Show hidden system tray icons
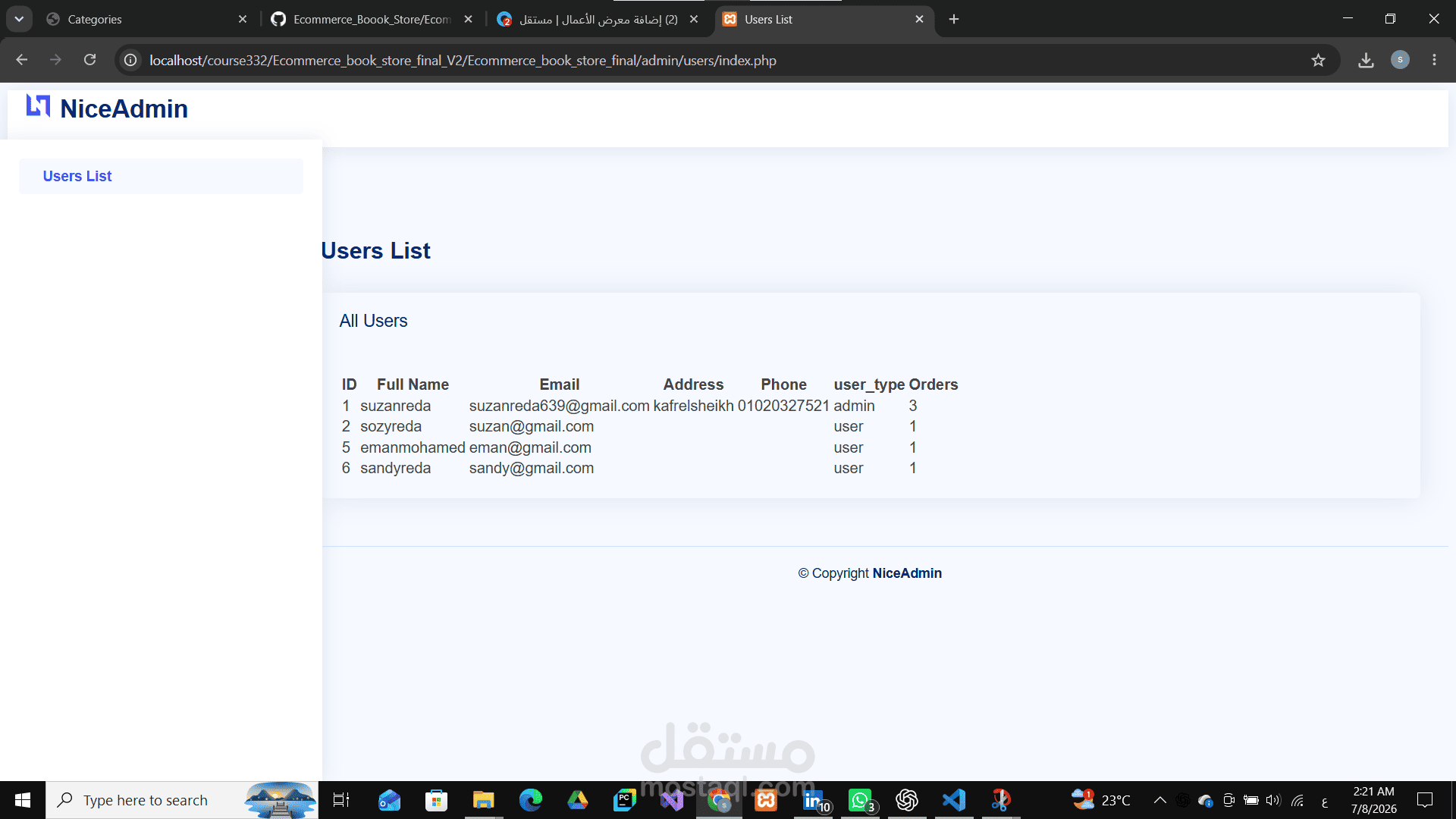The width and height of the screenshot is (1456, 819). 1160,800
